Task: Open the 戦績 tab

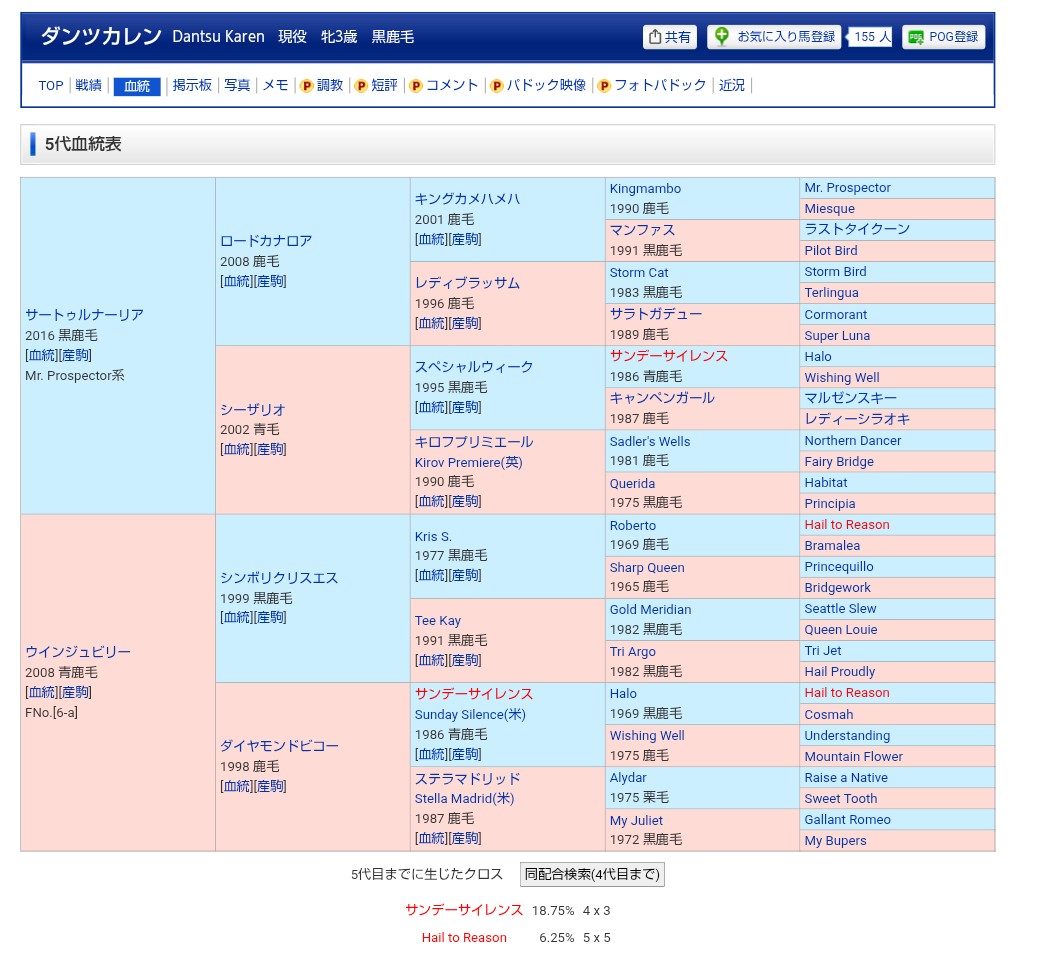Action: pos(89,86)
